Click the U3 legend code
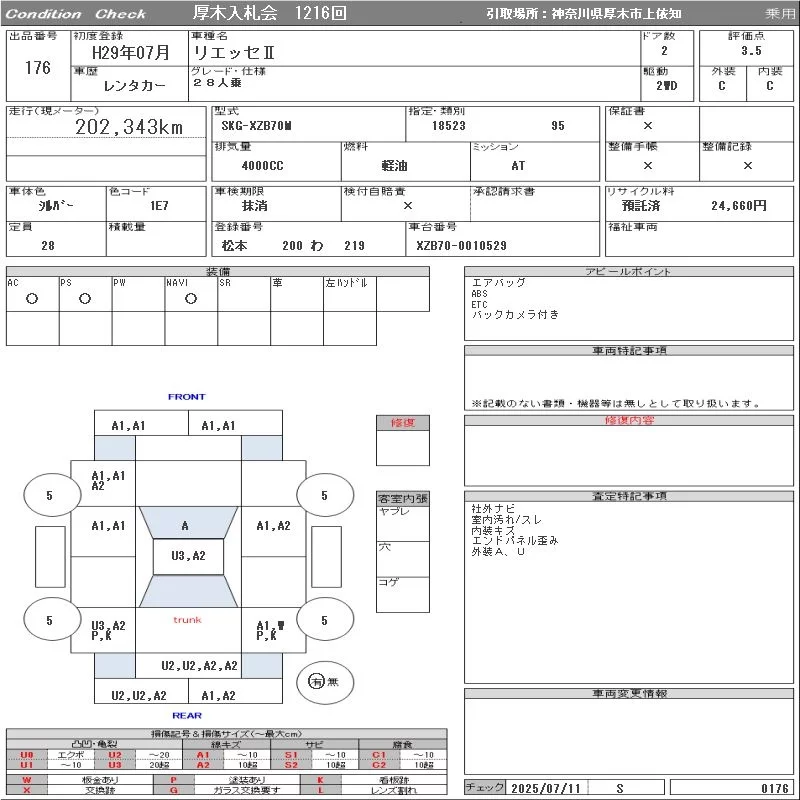The height and width of the screenshot is (800, 800). [115, 765]
